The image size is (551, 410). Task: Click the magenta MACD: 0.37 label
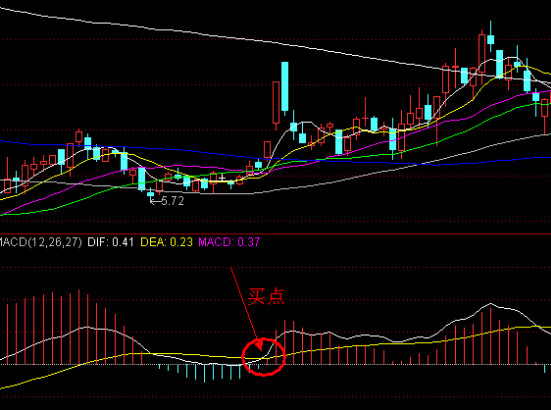pyautogui.click(x=229, y=242)
